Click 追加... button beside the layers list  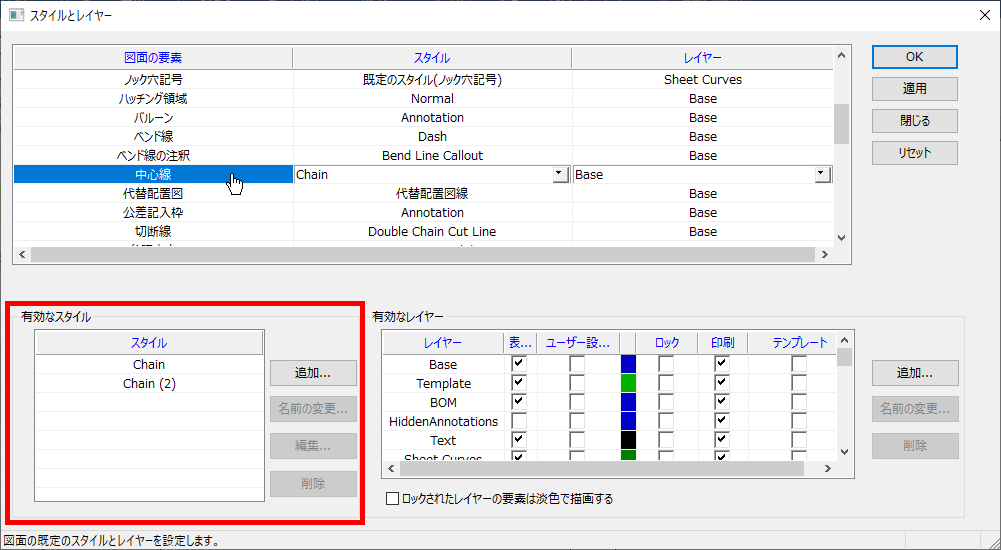tap(914, 373)
